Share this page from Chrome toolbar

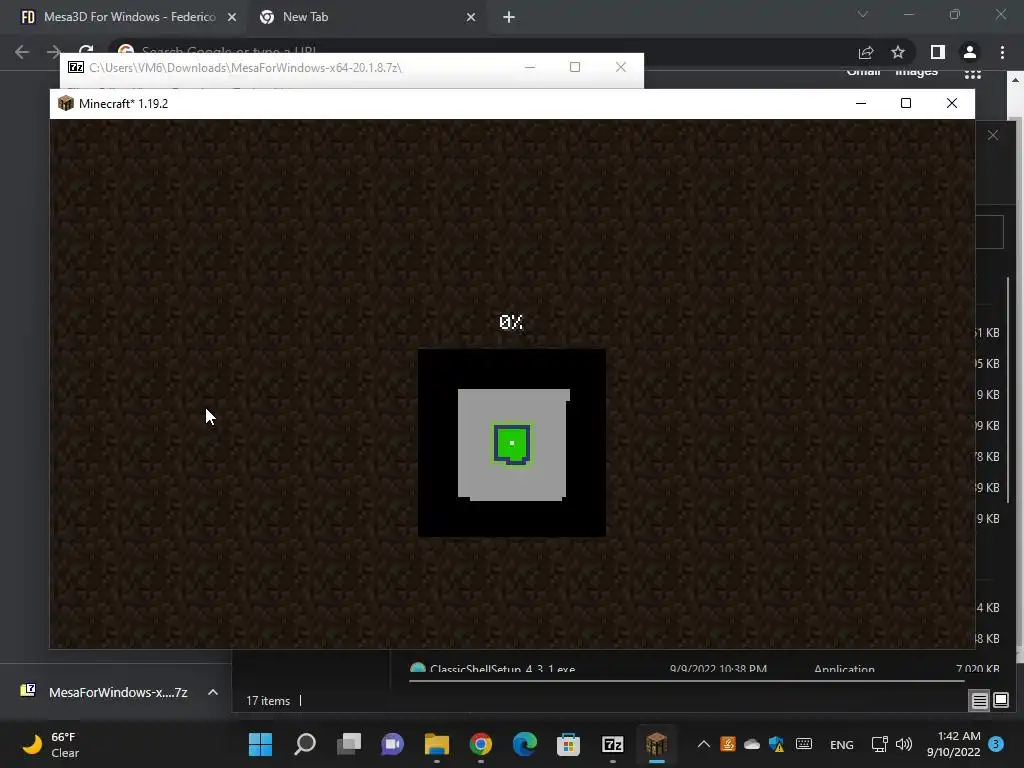pyautogui.click(x=866, y=52)
